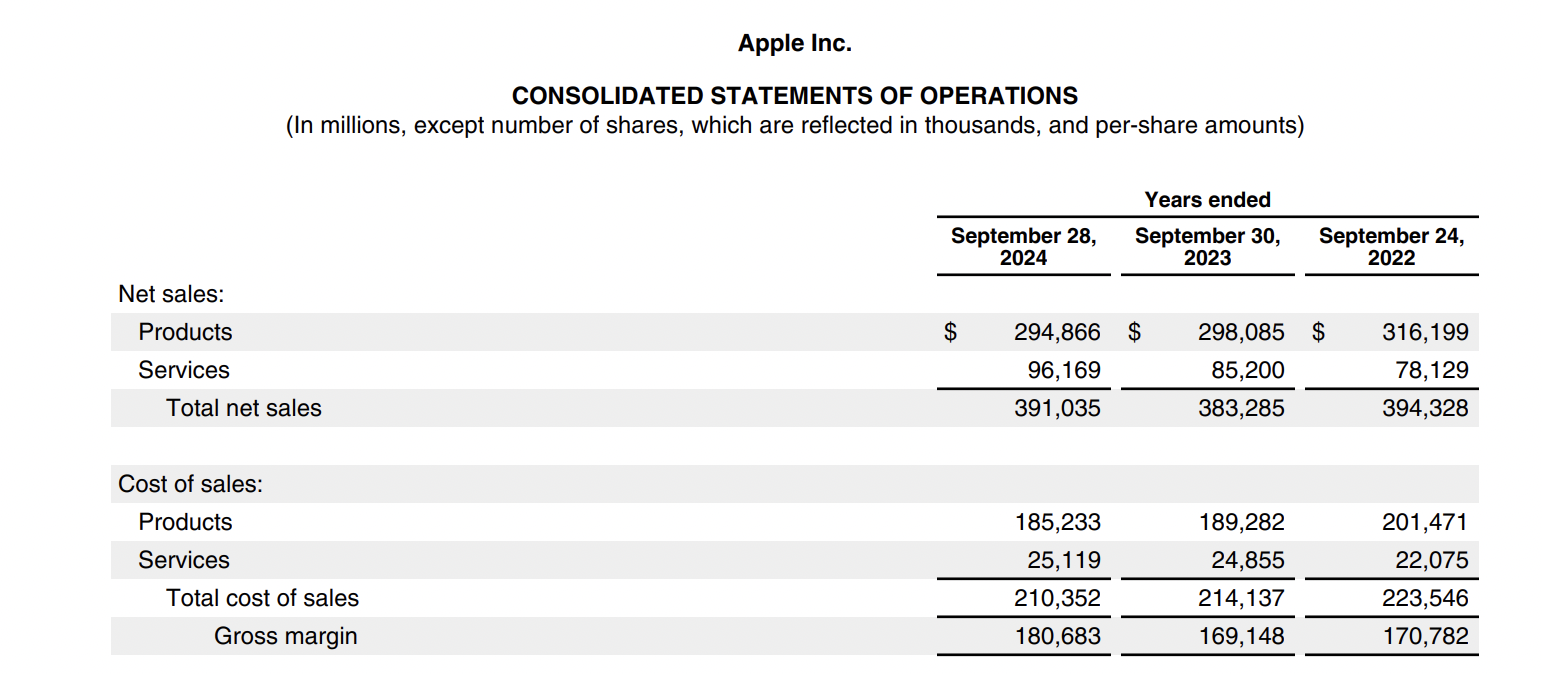Image resolution: width=1542 pixels, height=674 pixels.
Task: Click the Apple Inc. title heading
Action: click(794, 43)
